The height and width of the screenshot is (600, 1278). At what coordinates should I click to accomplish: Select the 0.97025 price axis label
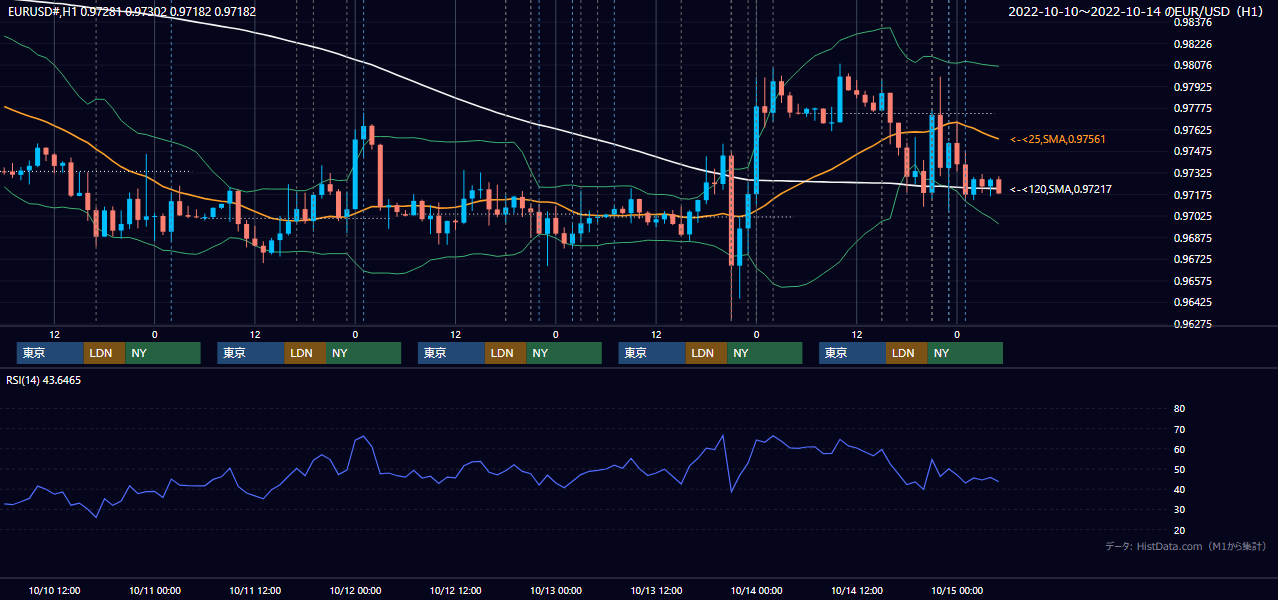[x=1193, y=216]
